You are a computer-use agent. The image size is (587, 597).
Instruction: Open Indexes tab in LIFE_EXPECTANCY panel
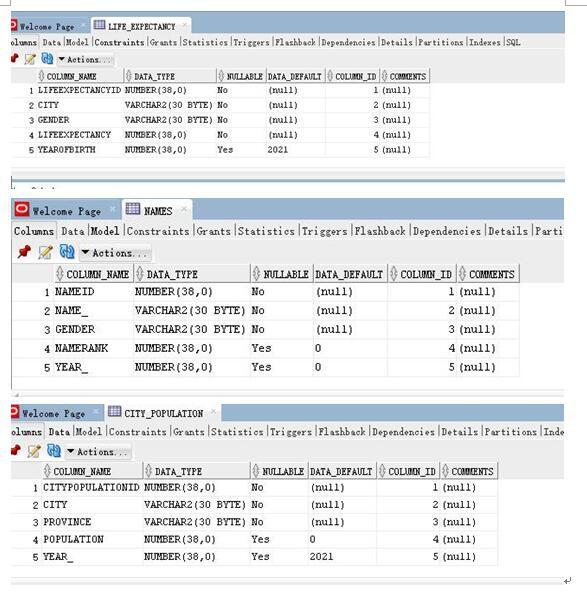pyautogui.click(x=485, y=42)
